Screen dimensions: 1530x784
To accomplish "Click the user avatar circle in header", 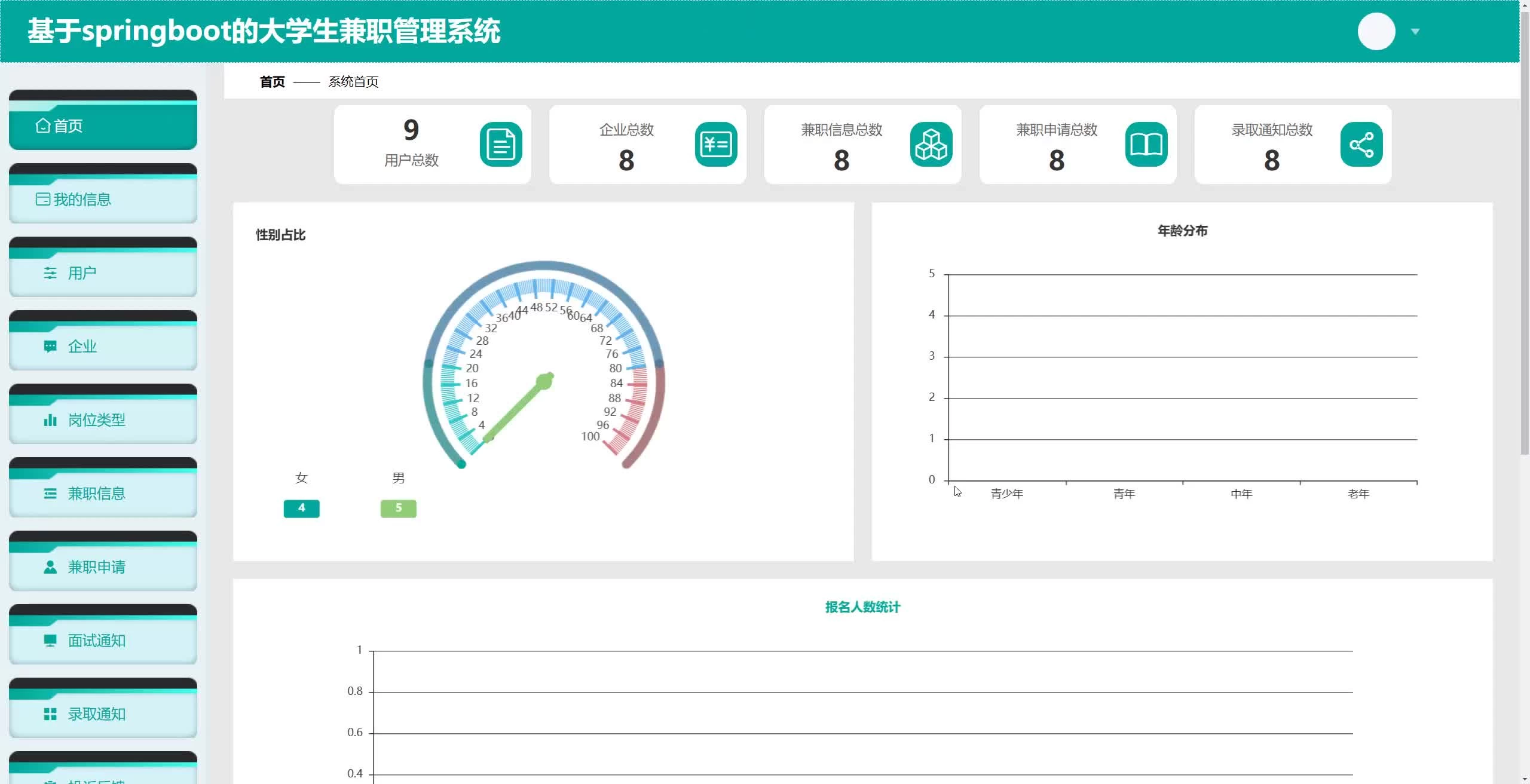I will [1376, 31].
